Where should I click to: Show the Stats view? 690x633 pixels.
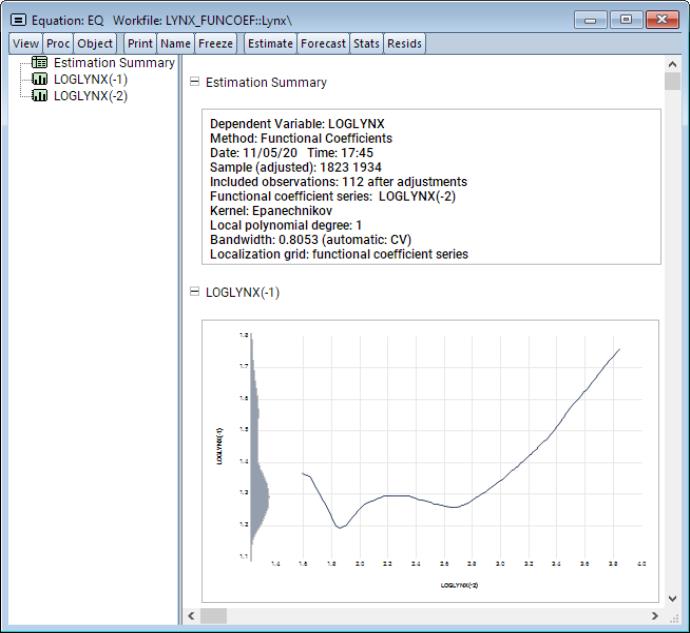click(366, 44)
